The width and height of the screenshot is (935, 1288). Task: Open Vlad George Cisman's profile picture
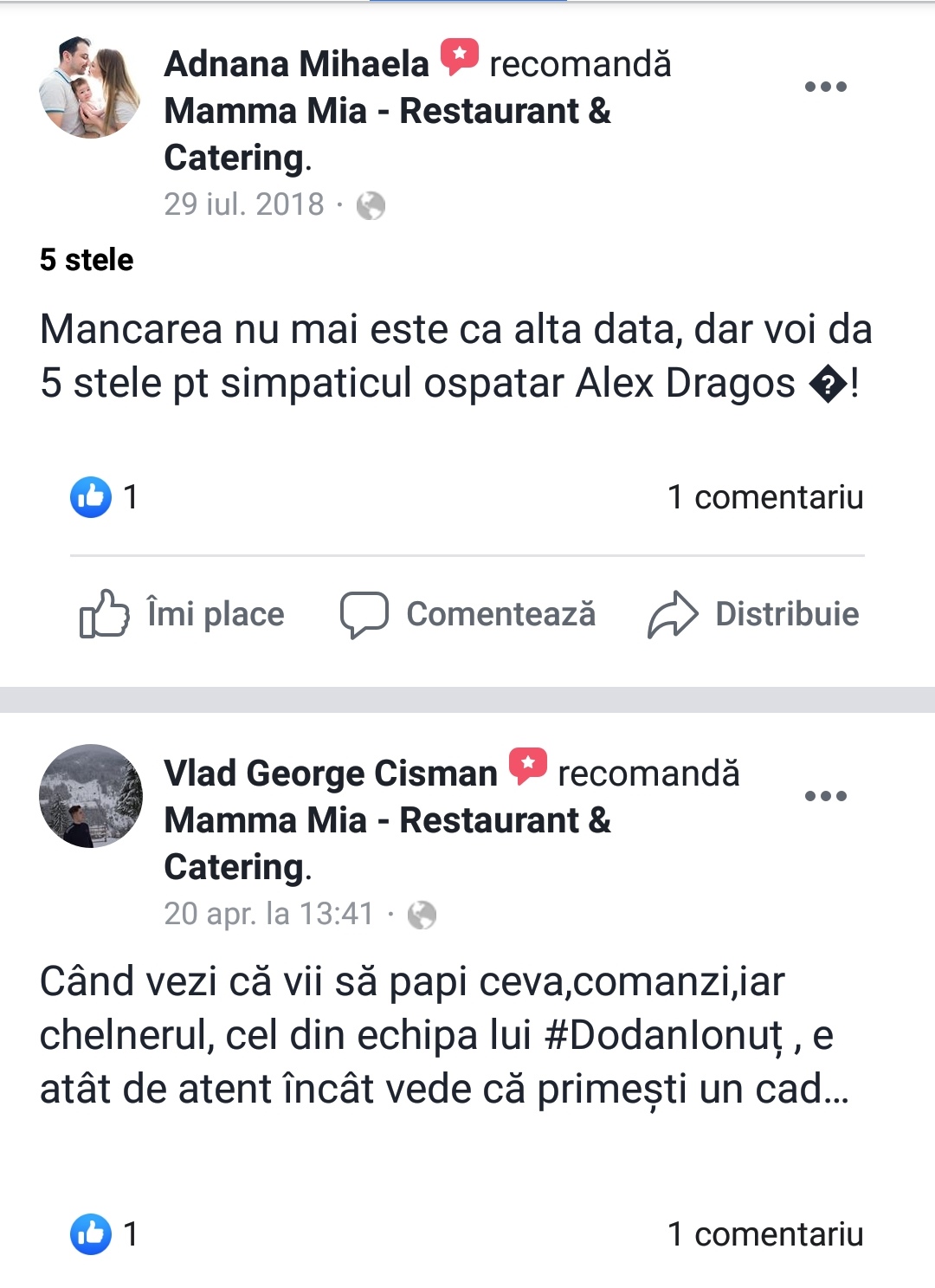(91, 796)
